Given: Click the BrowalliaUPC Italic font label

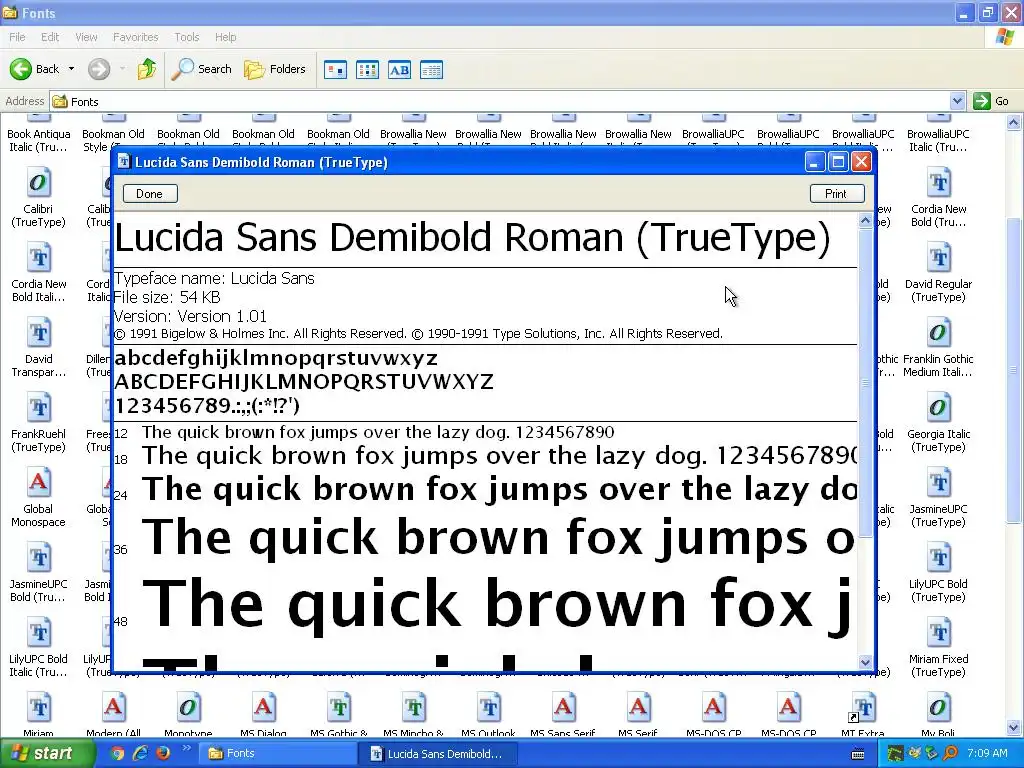Looking at the screenshot, I should point(938,140).
